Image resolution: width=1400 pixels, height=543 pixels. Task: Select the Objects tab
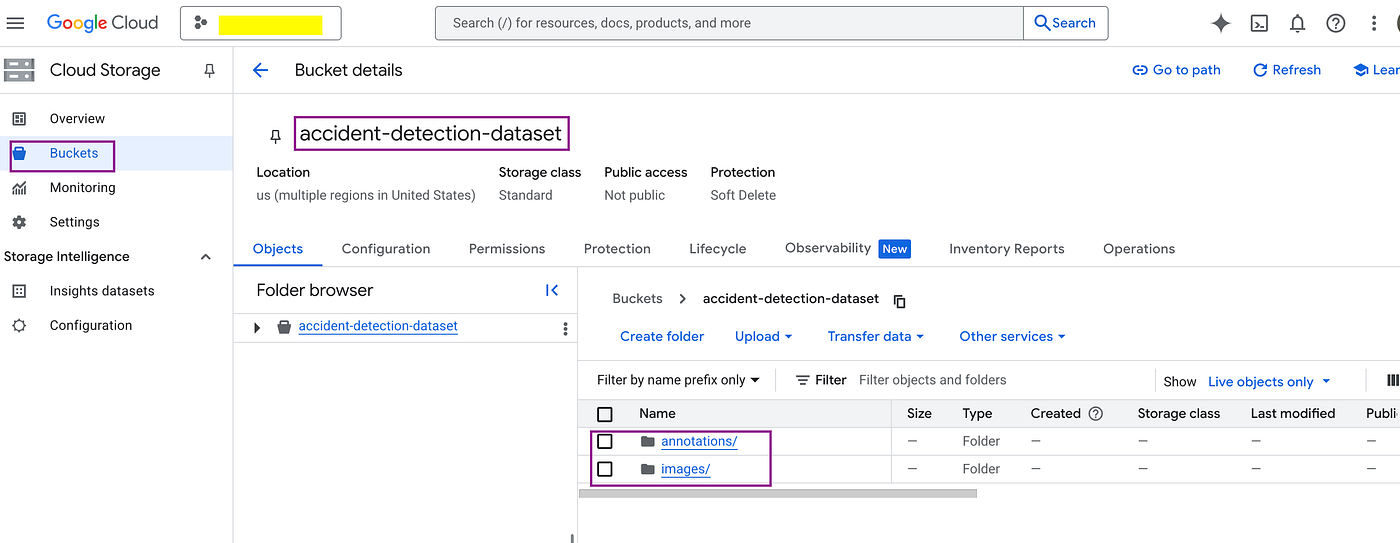(x=278, y=249)
